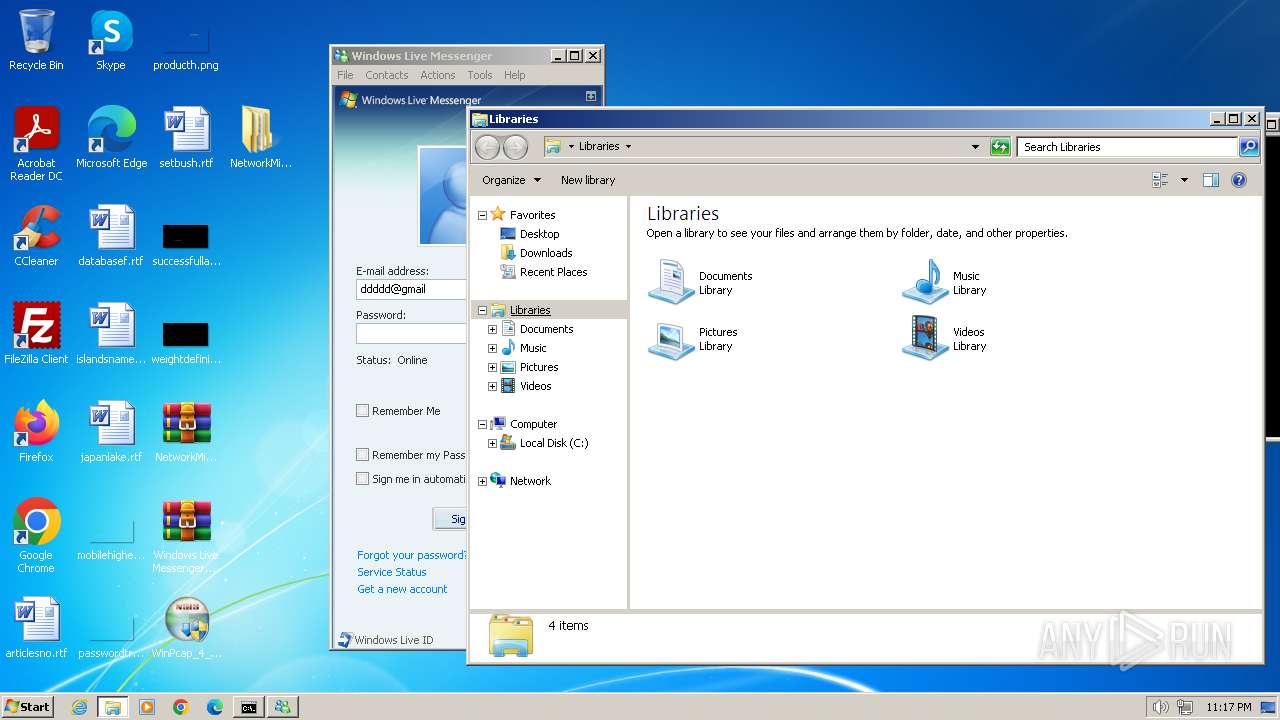Focus the Search Libraries field
Screen dimensions: 1280x720
(1127, 147)
